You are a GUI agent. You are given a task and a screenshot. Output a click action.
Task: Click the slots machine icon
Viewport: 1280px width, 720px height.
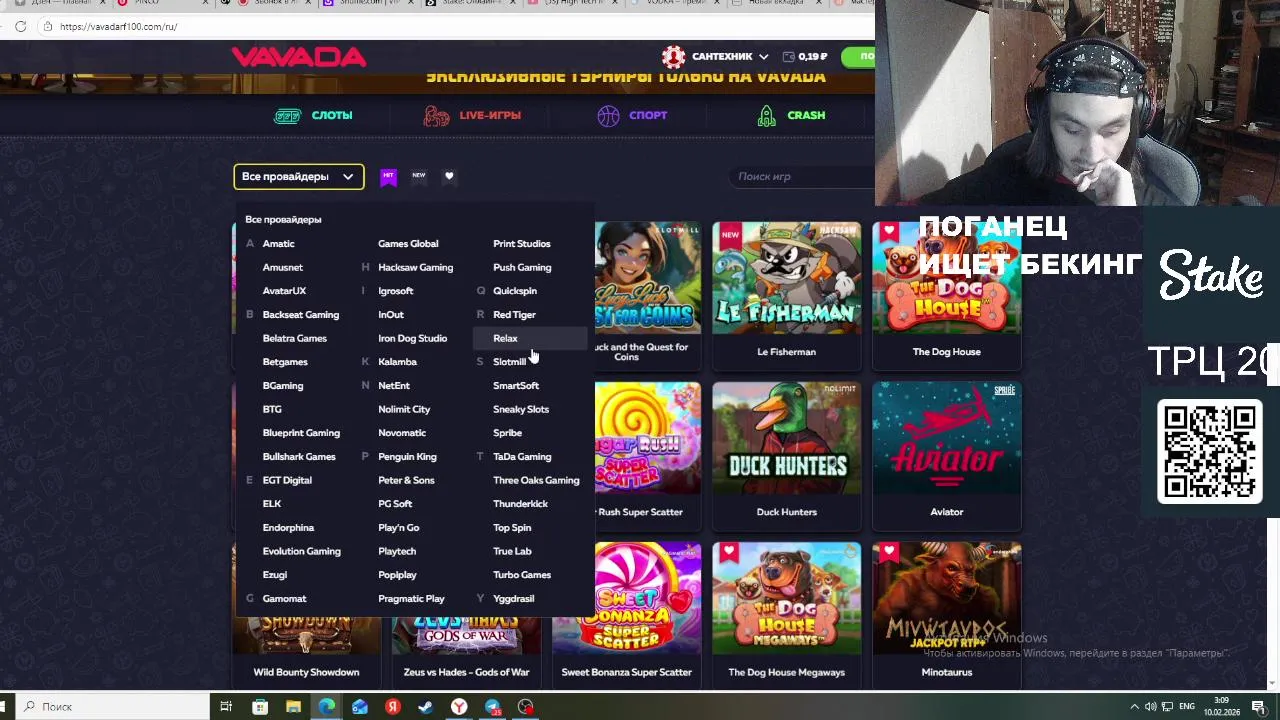click(288, 116)
